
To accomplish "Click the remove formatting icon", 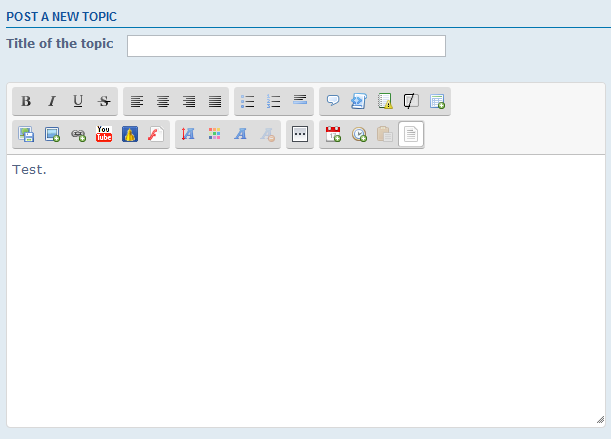I will tap(267, 134).
